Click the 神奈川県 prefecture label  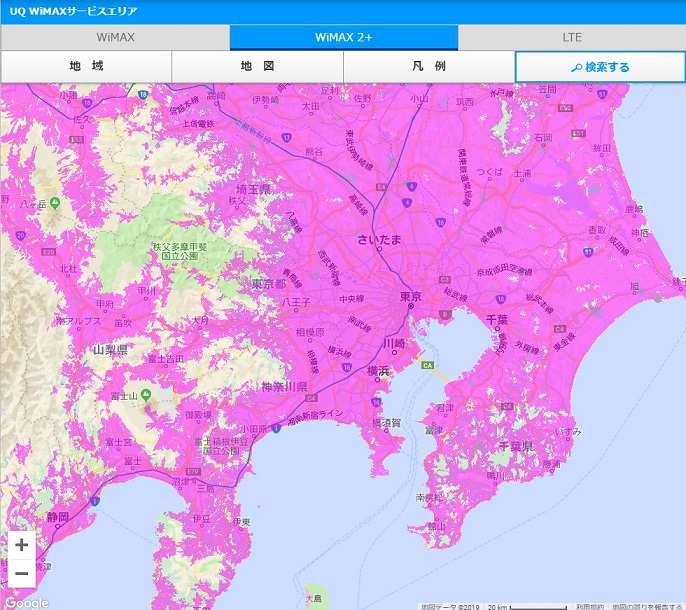click(x=284, y=386)
